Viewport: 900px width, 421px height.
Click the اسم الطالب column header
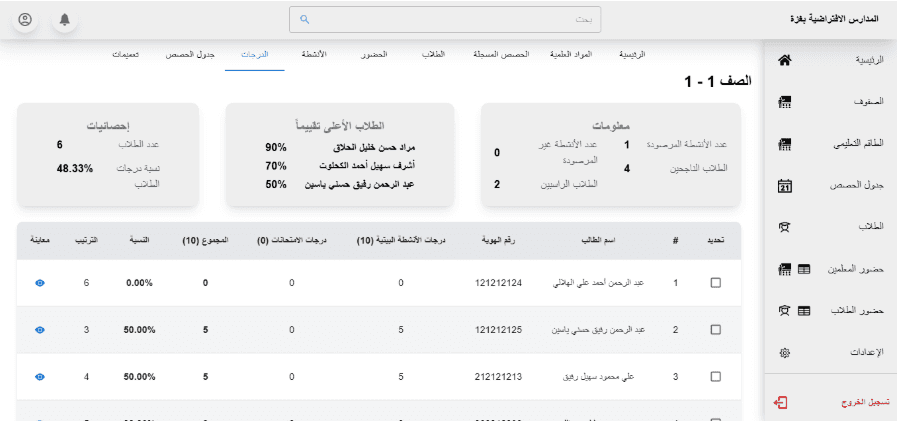(x=598, y=241)
